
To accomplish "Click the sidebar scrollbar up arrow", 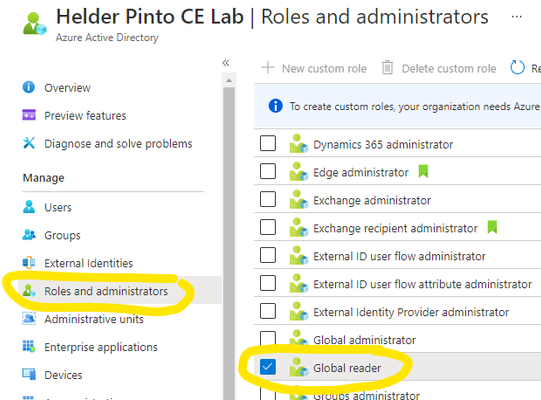I will pos(229,81).
